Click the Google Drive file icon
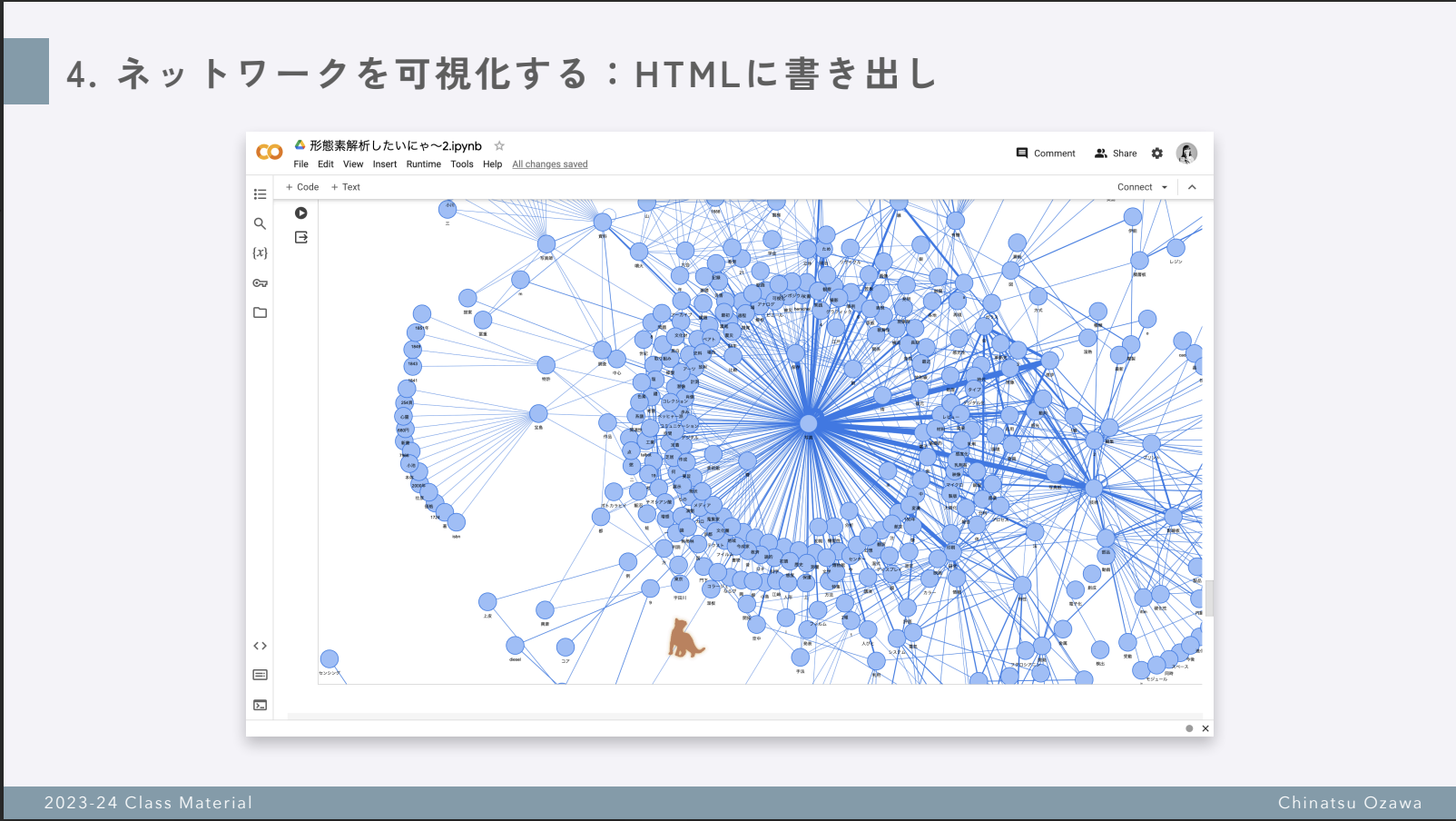This screenshot has width=1456, height=821. click(300, 145)
